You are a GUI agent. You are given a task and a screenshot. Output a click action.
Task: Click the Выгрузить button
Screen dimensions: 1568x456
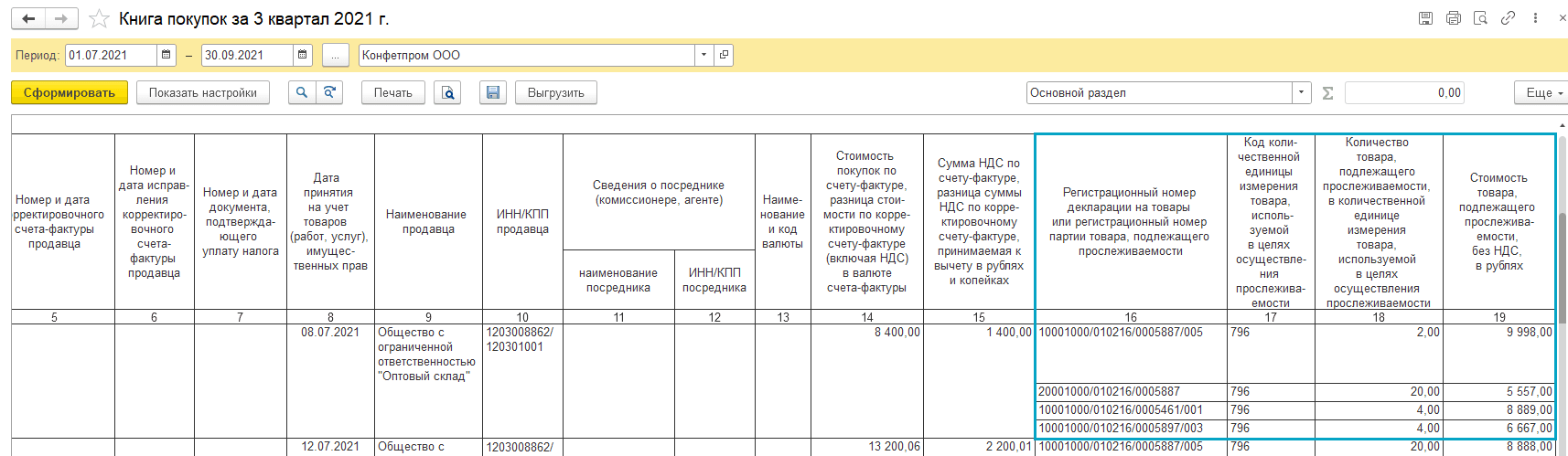click(x=556, y=92)
